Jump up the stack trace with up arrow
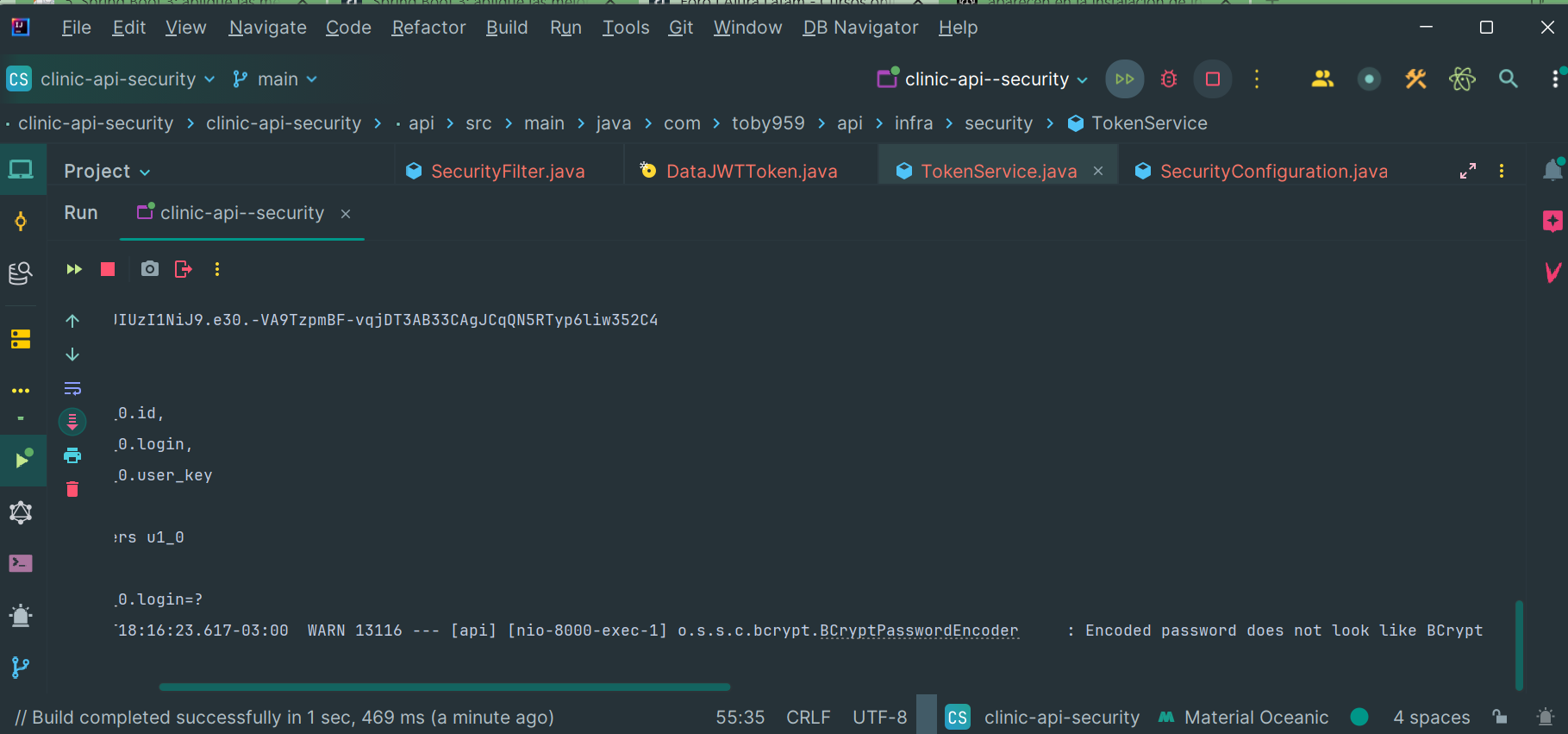This screenshot has height=734, width=1568. (72, 321)
